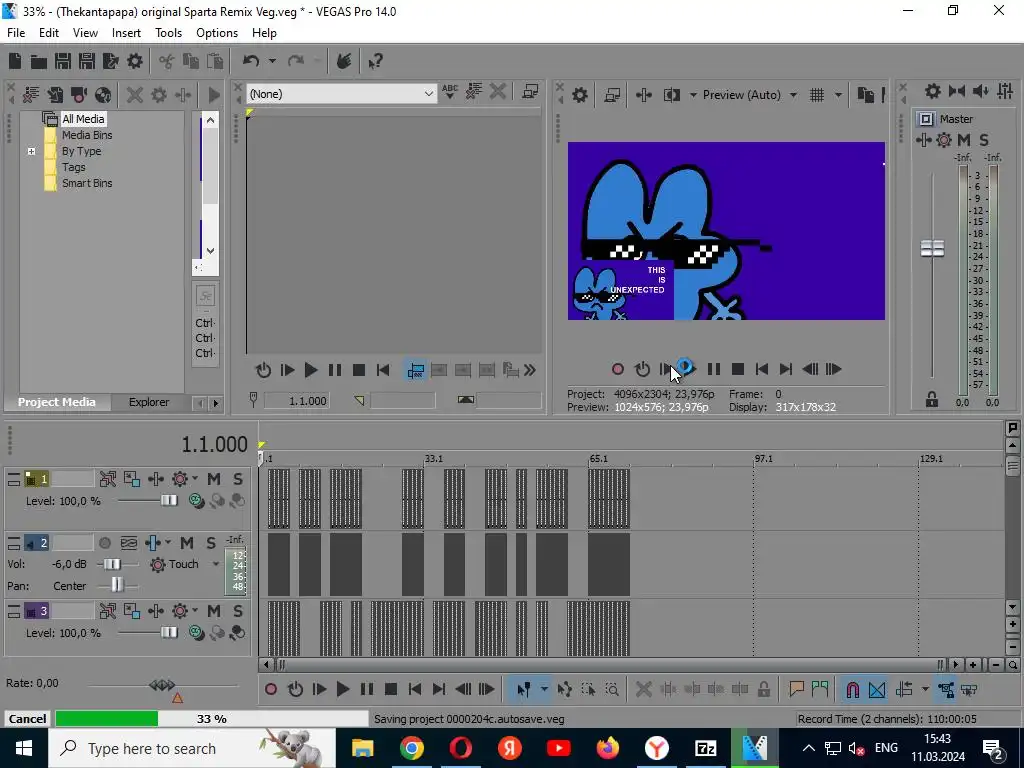Open the Edit menu
1024x768 pixels.
49,33
